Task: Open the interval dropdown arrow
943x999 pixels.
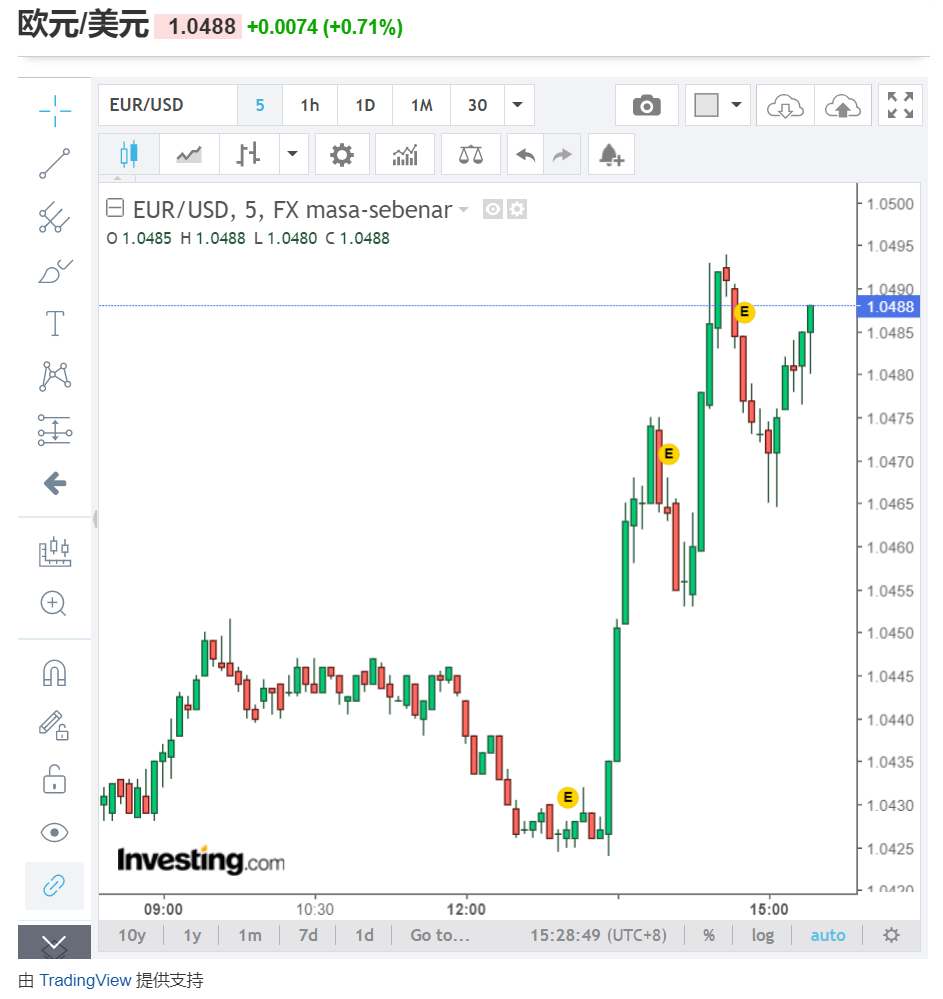Action: click(x=519, y=105)
